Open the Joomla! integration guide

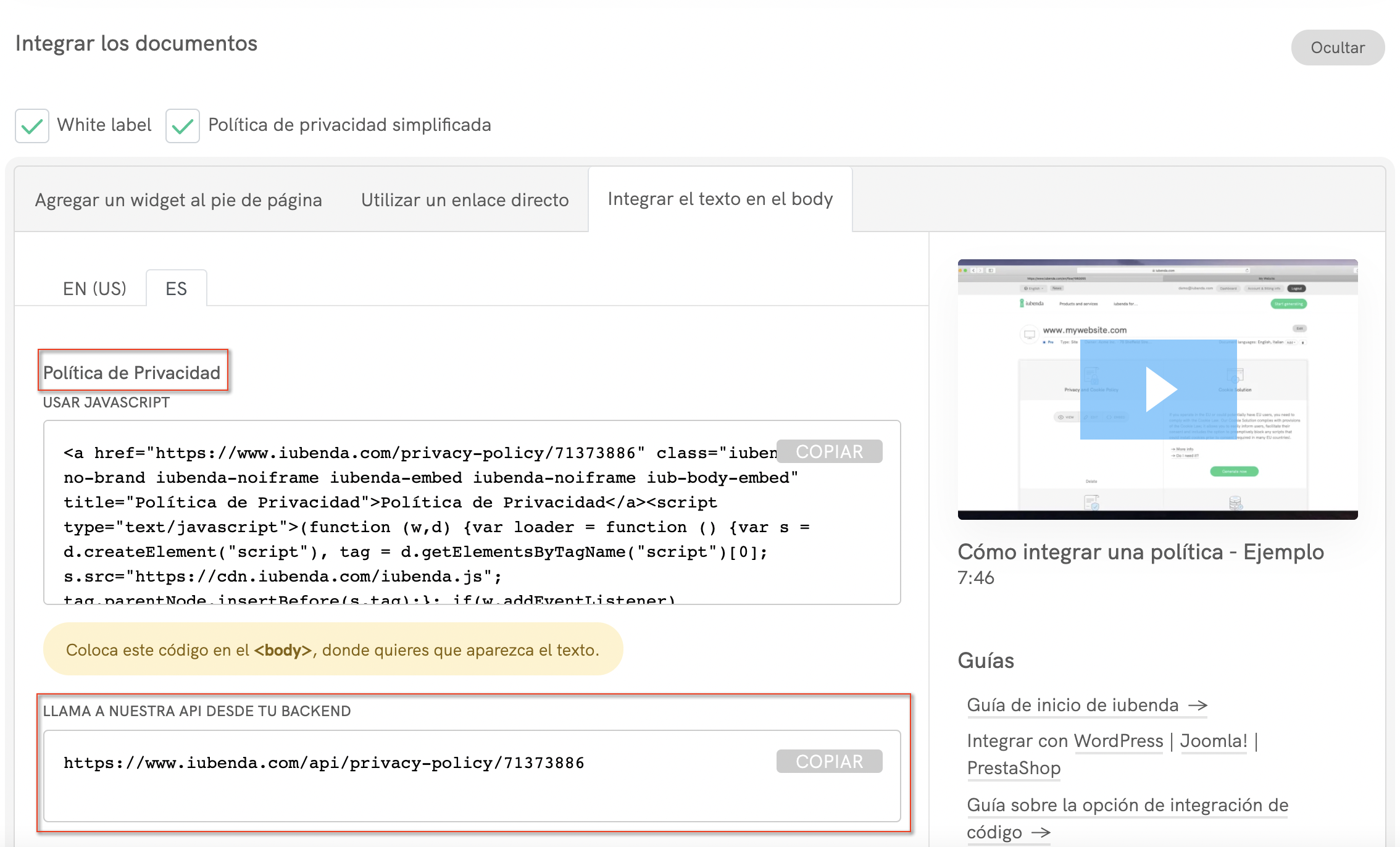(x=1214, y=741)
